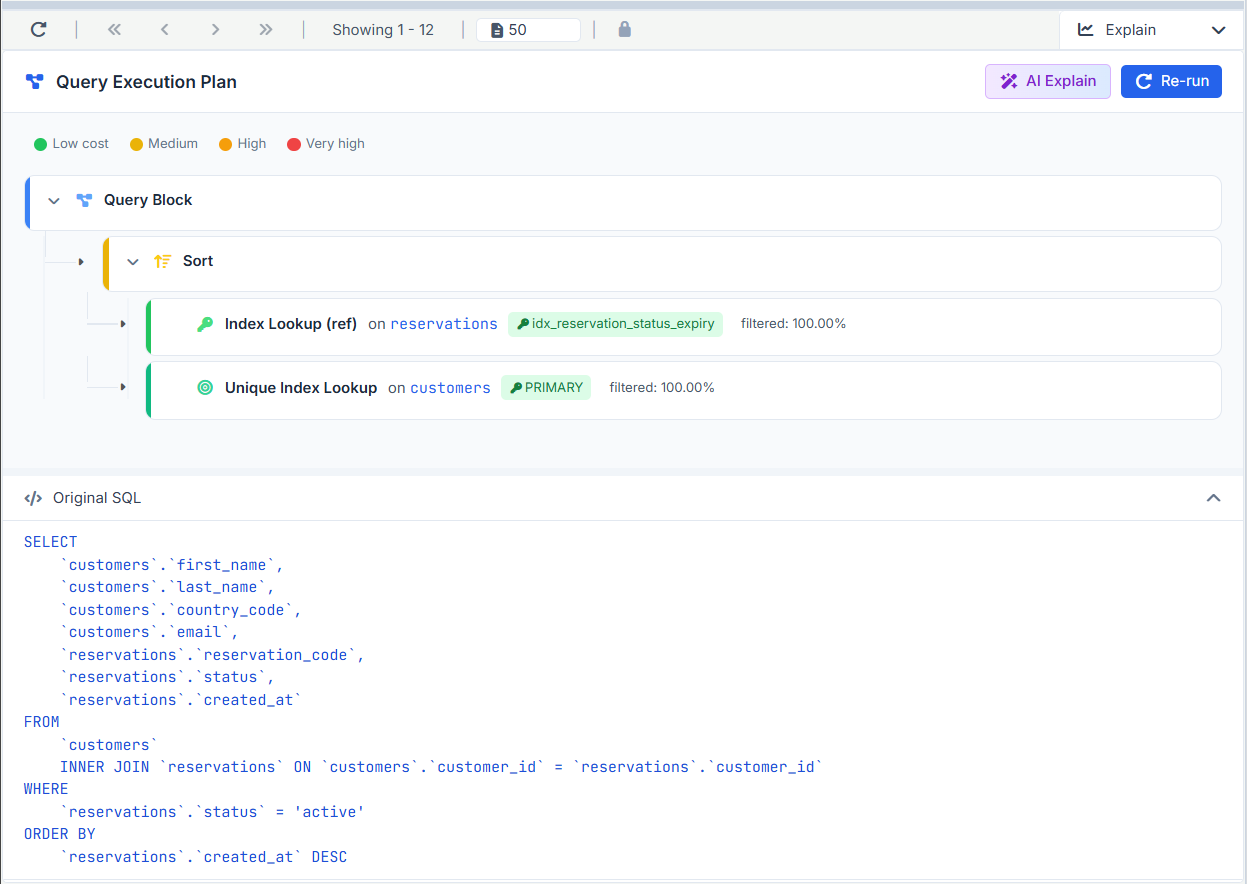
Task: Click the refresh icon in the toolbar
Action: pyautogui.click(x=38, y=30)
